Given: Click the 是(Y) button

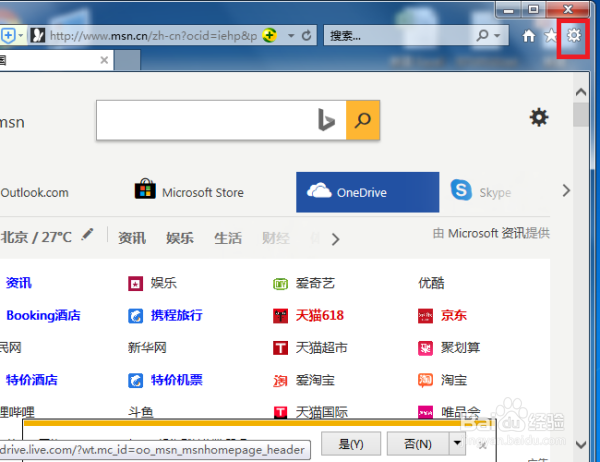Looking at the screenshot, I should [351, 444].
